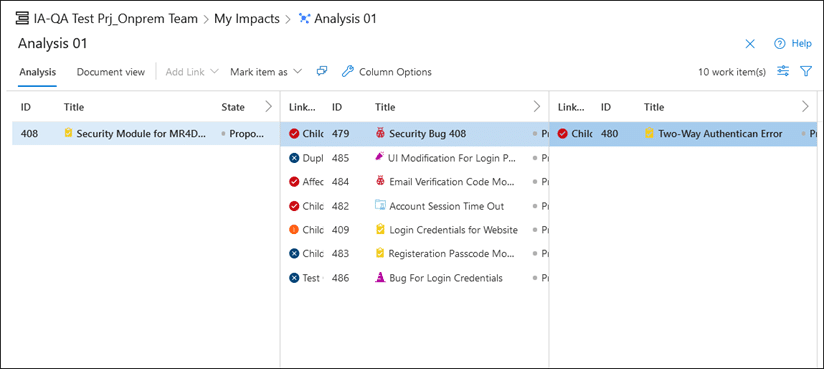The height and width of the screenshot is (369, 824).
Task: Select the Analysis tab
Action: (37, 72)
